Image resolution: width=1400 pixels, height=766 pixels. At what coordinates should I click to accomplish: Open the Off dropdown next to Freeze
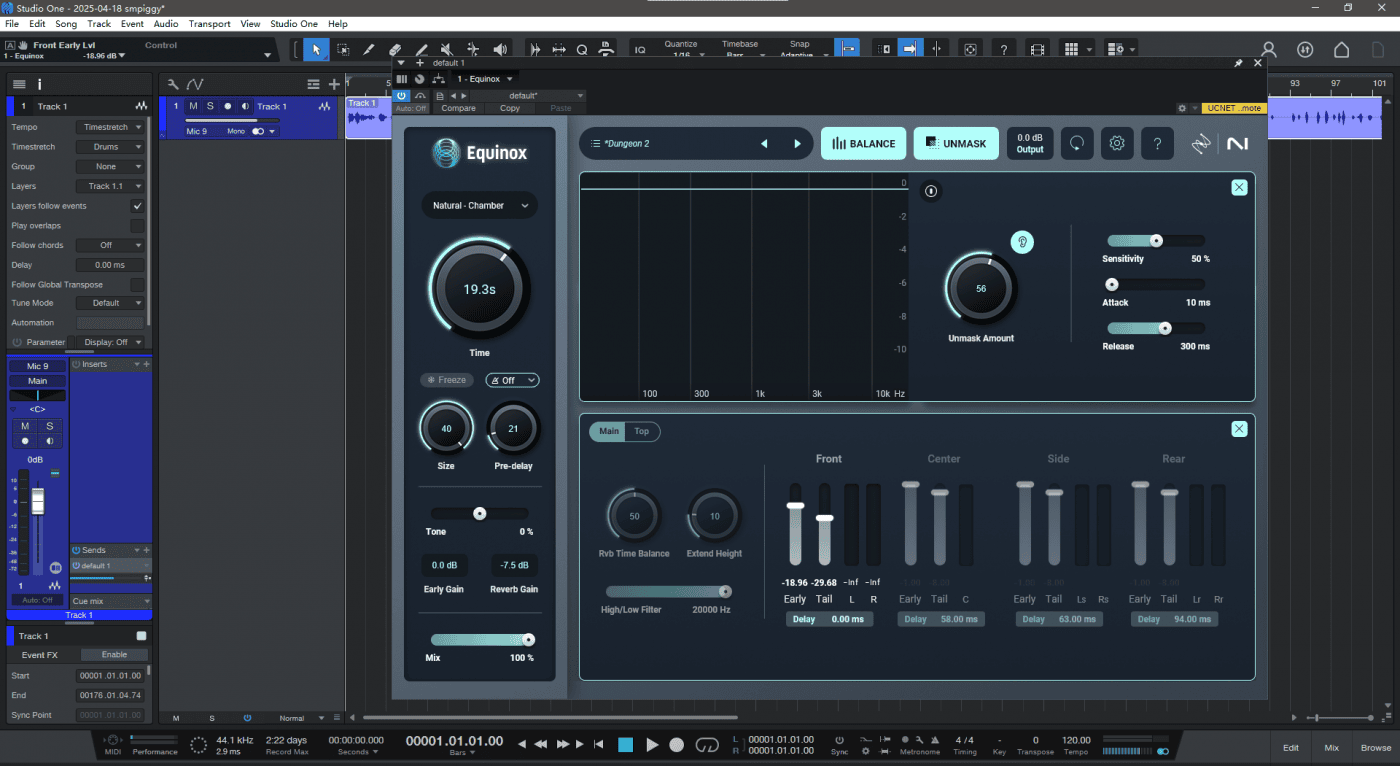(x=512, y=380)
